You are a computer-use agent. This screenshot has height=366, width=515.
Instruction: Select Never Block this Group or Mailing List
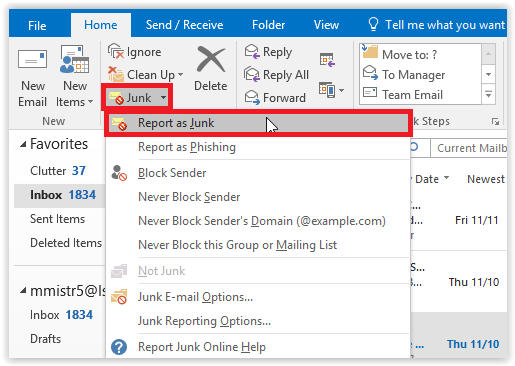pyautogui.click(x=237, y=245)
